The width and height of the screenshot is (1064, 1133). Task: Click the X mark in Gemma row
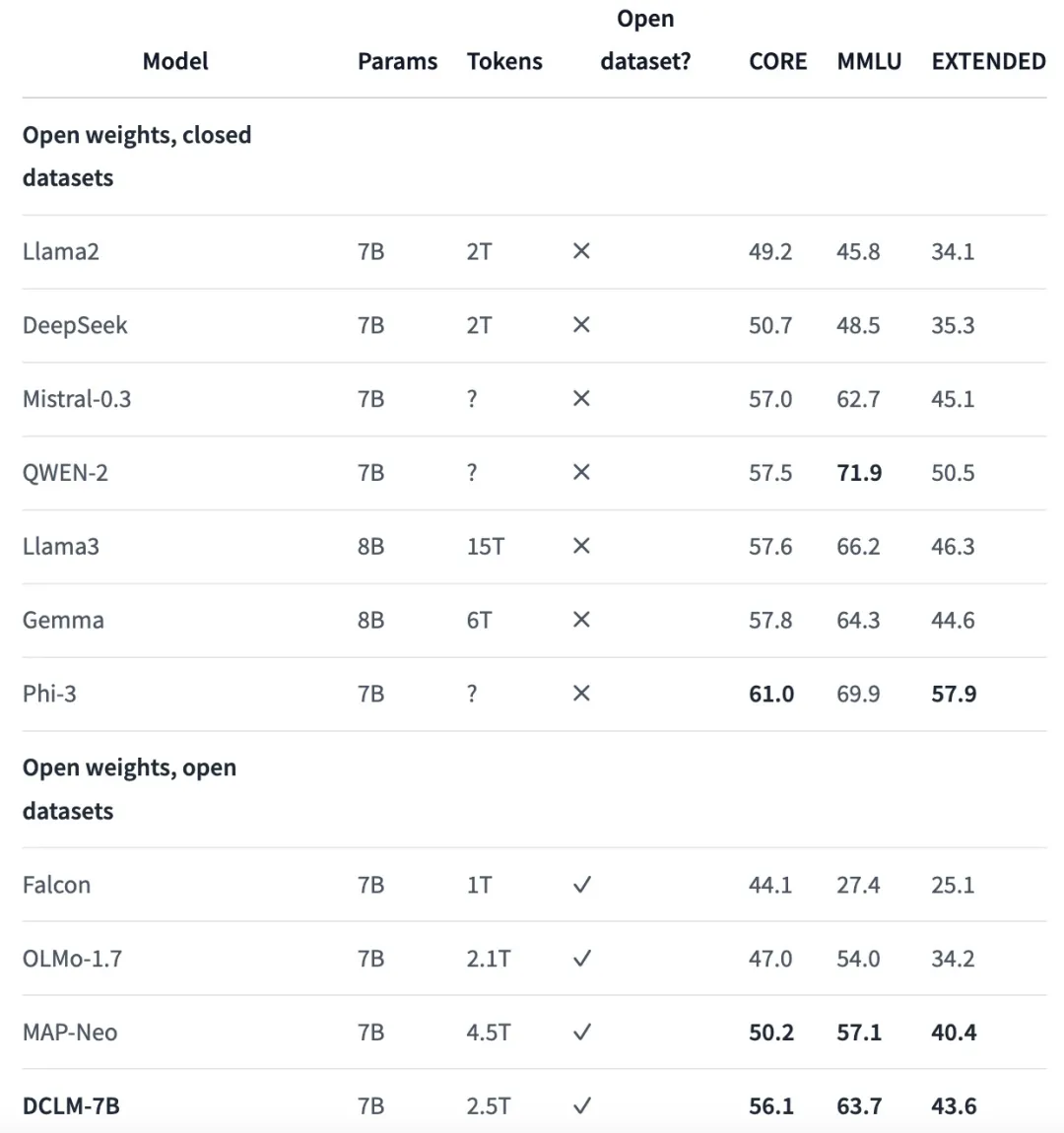click(x=581, y=620)
